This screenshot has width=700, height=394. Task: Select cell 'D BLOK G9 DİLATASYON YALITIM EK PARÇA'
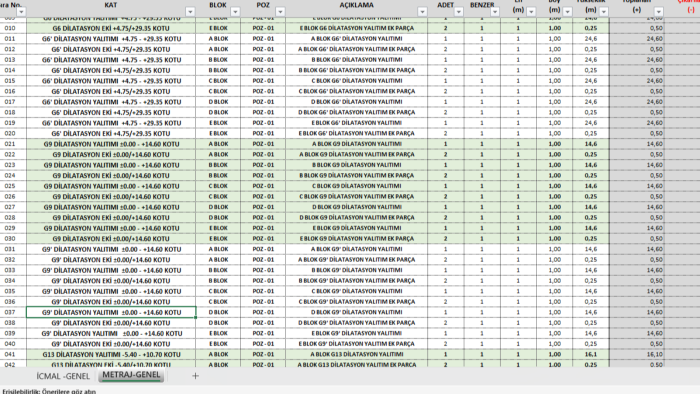356,218
